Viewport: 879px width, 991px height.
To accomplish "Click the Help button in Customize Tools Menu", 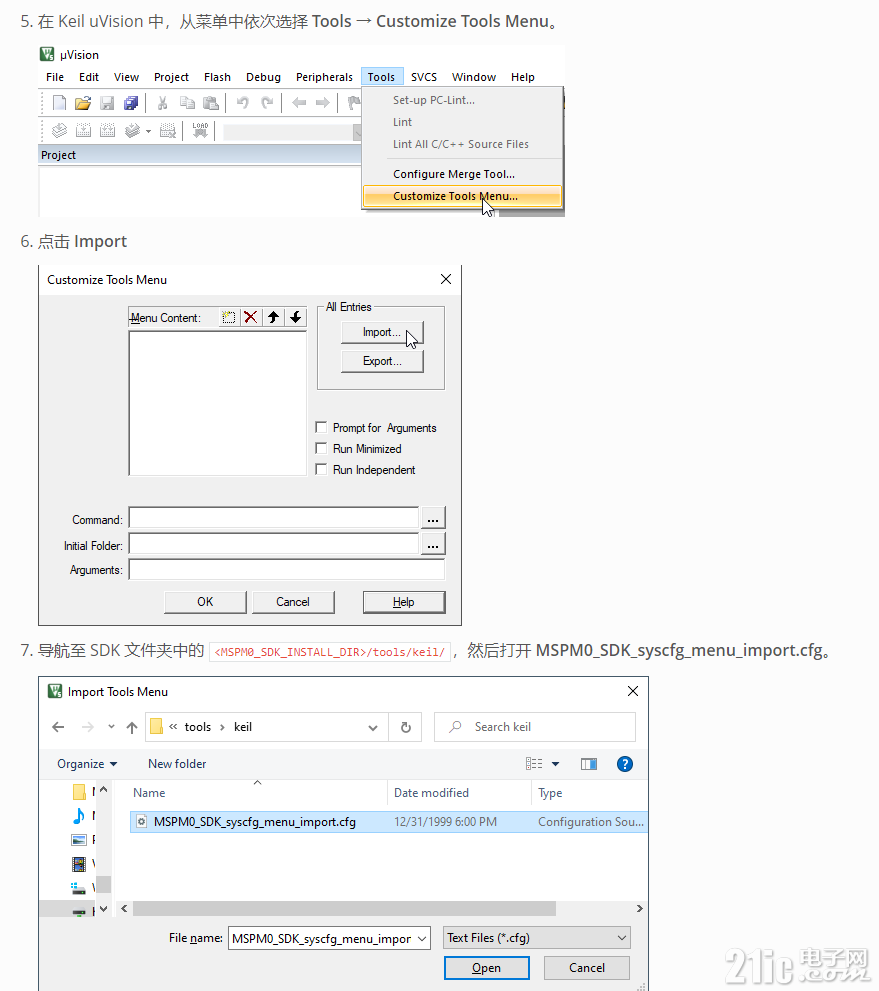I will coord(404,602).
